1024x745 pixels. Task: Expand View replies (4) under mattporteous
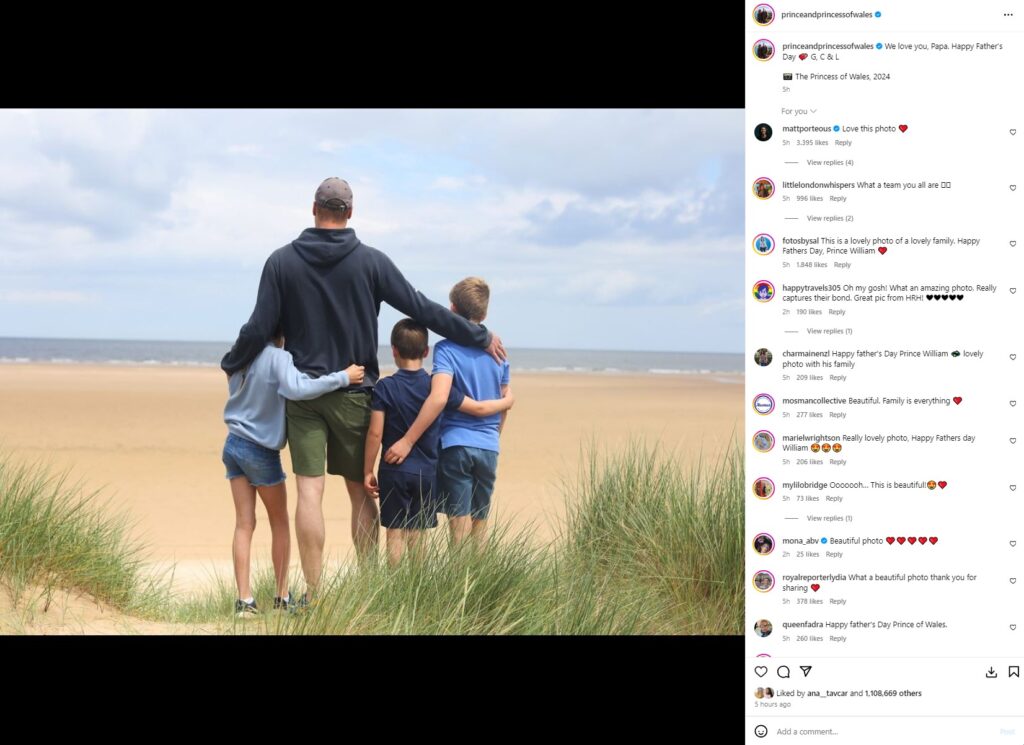(829, 162)
